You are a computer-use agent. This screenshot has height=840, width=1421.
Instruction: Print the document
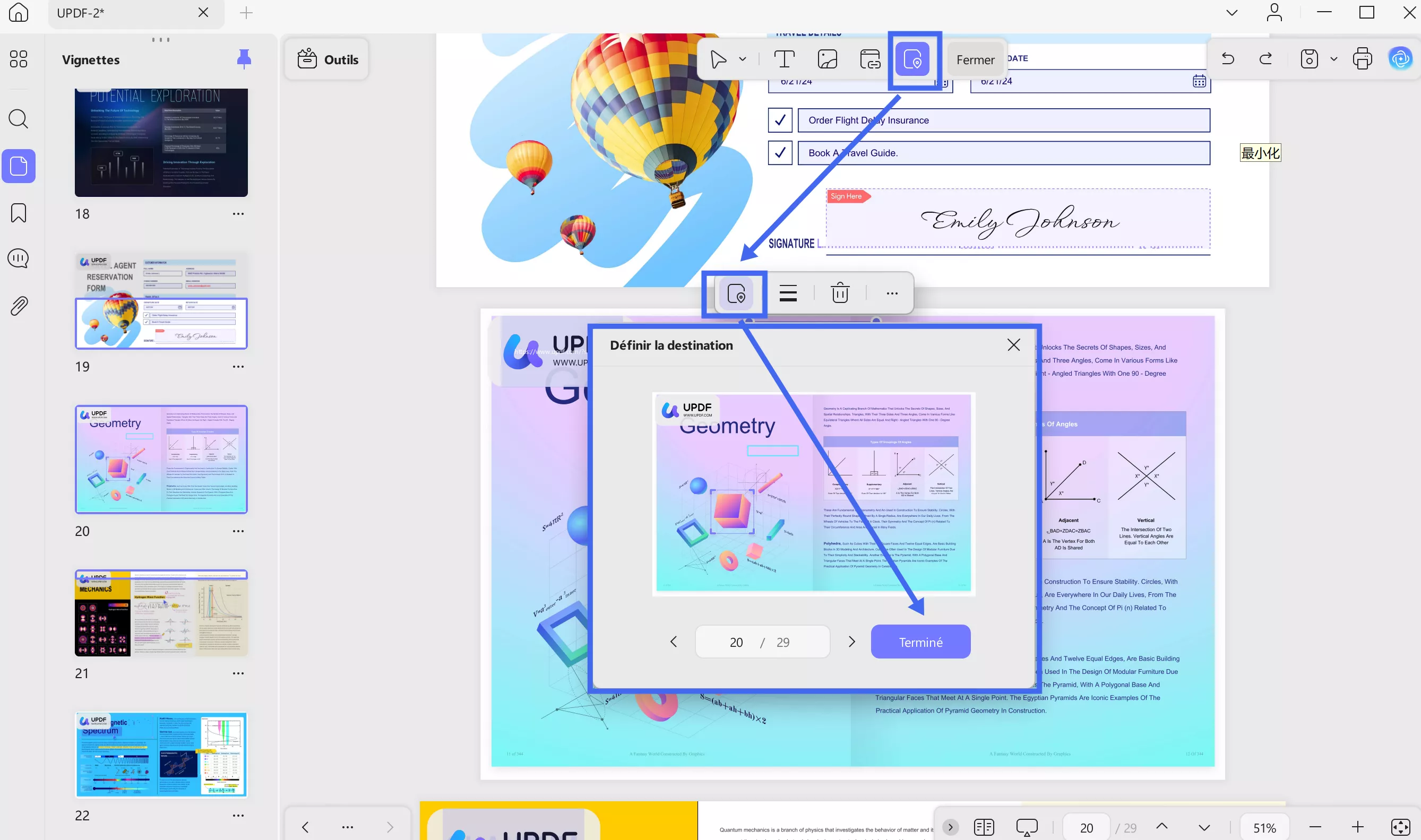tap(1362, 59)
